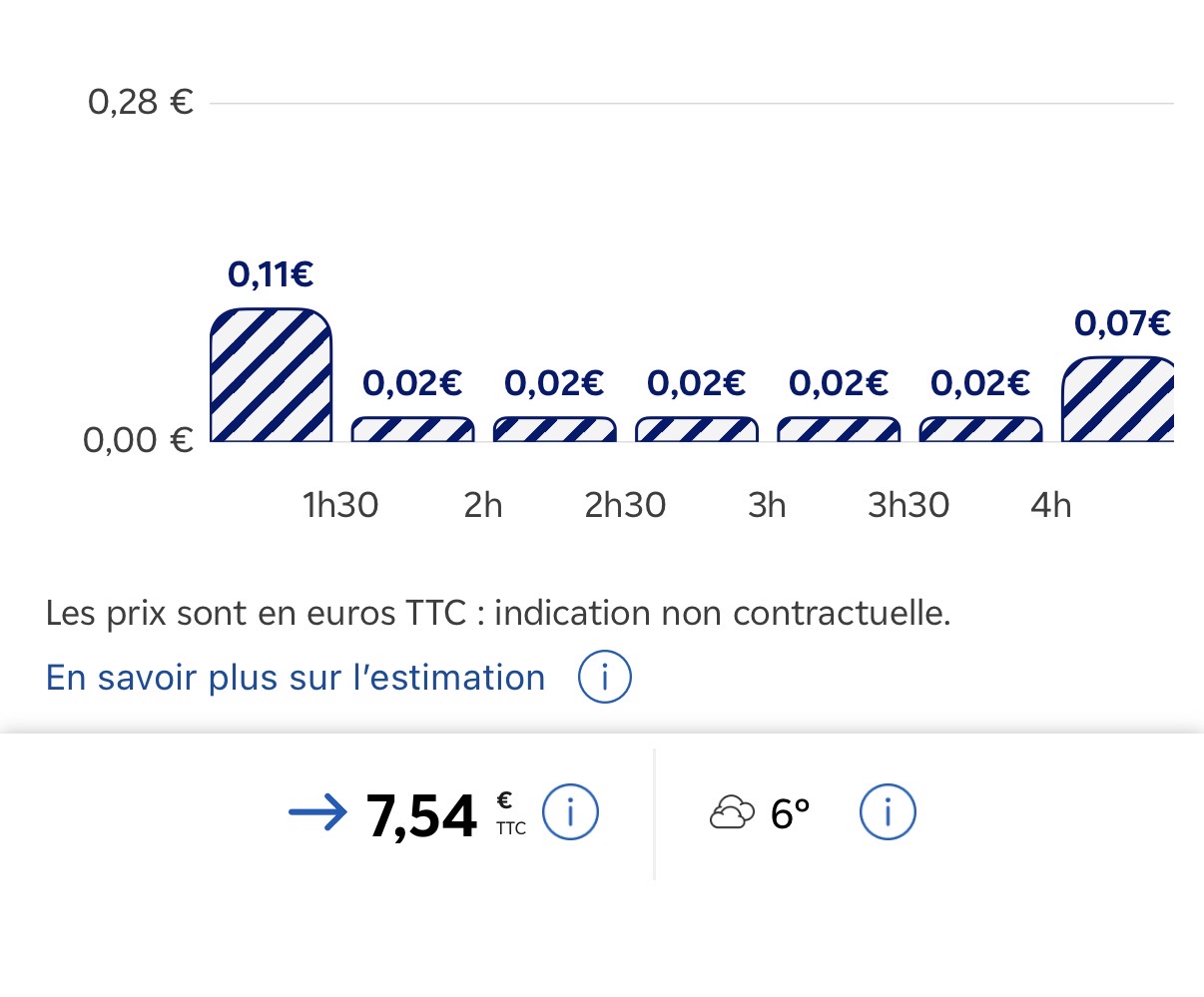Tap bar between 2h and 2h30

click(554, 429)
